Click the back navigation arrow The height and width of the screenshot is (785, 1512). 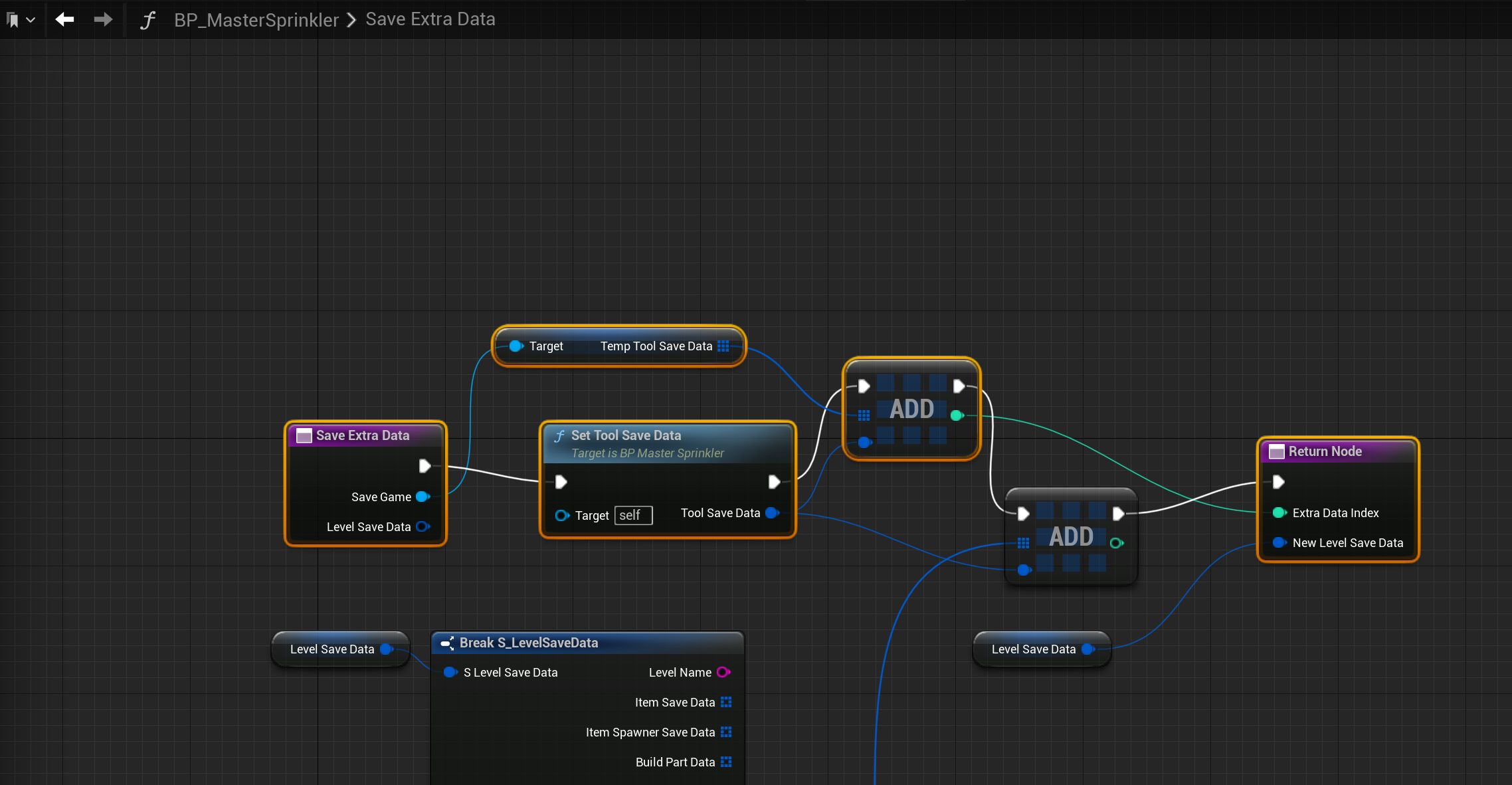pos(64,19)
